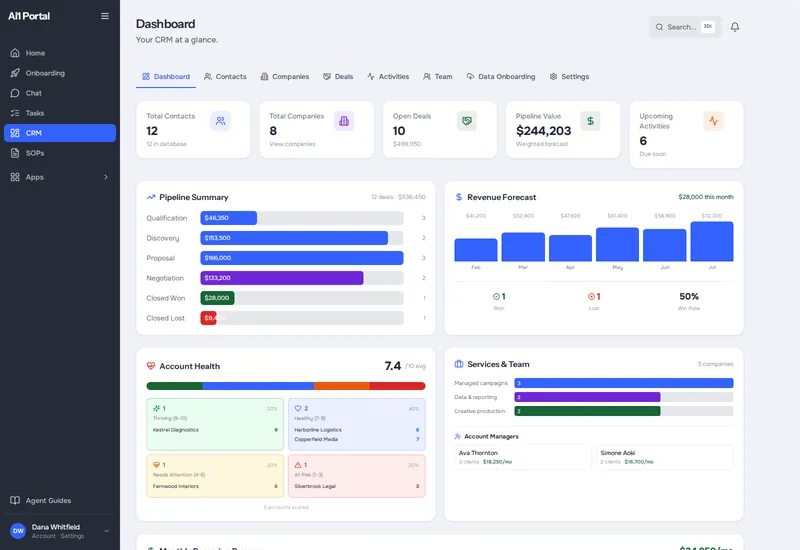Click the '50%' win rate value
This screenshot has height=550, width=800.
689,296
